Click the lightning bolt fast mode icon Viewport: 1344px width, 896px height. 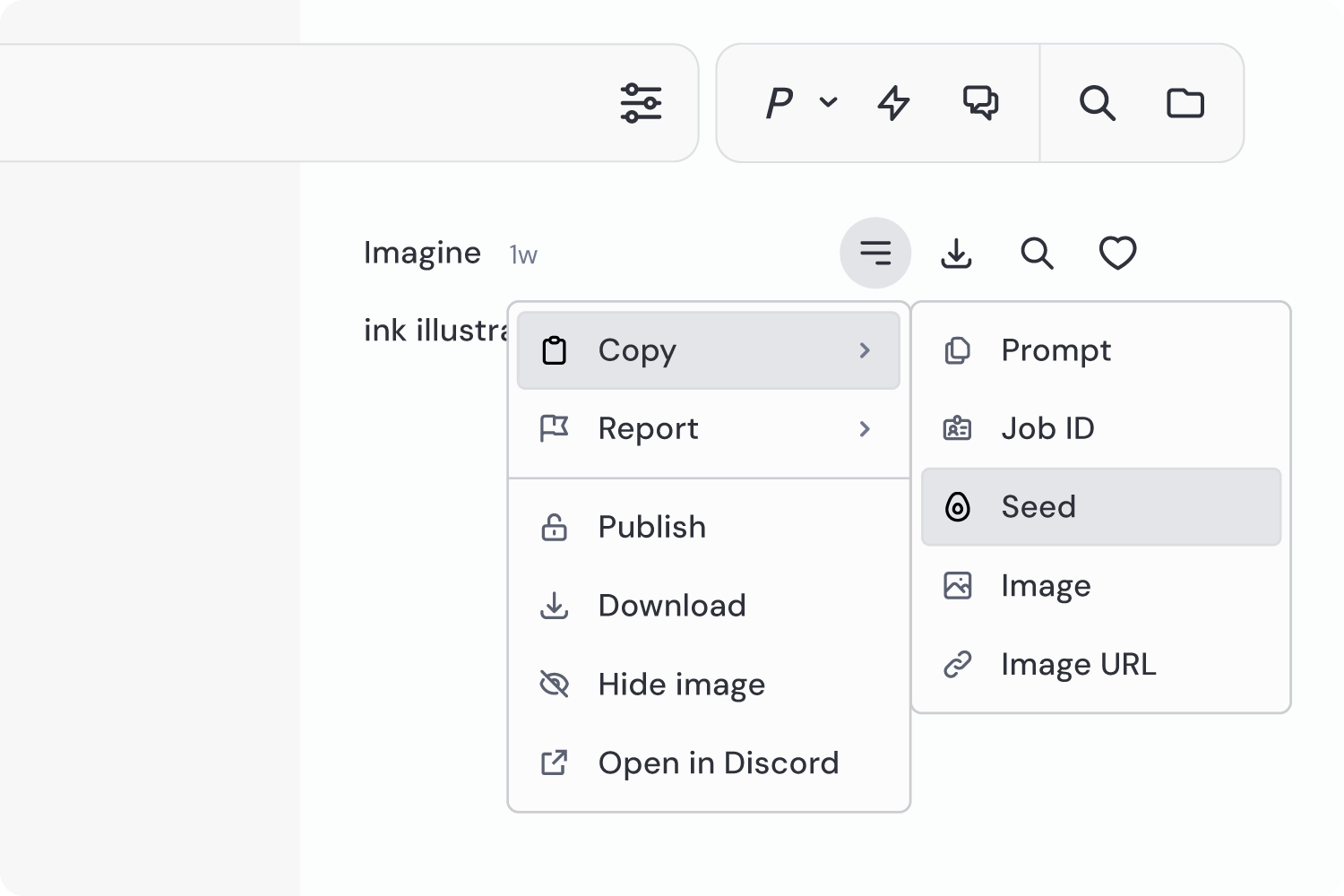pyautogui.click(x=893, y=102)
